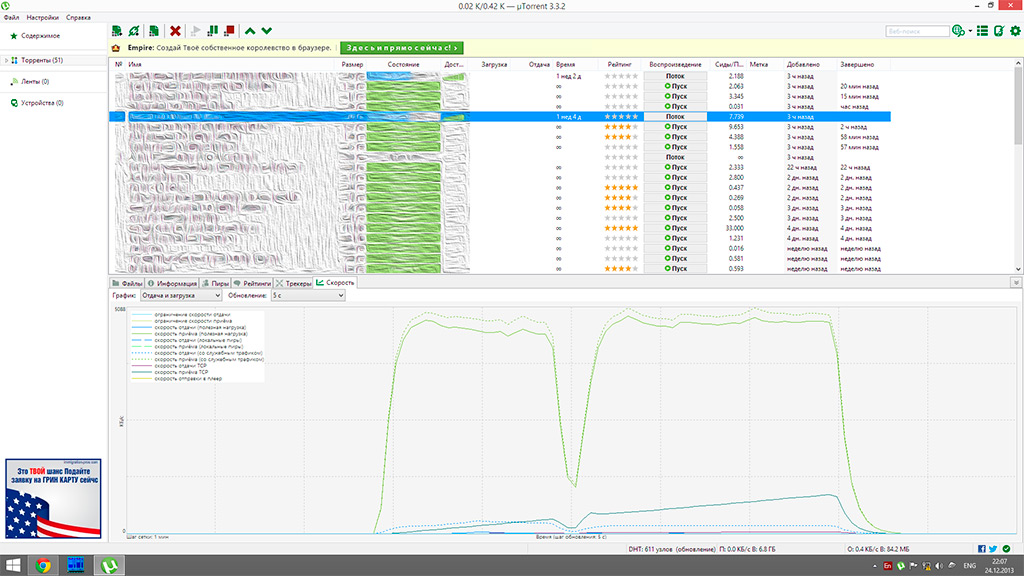Click the Add Torrent from URL icon
This screenshot has height=576, width=1024.
(x=134, y=32)
